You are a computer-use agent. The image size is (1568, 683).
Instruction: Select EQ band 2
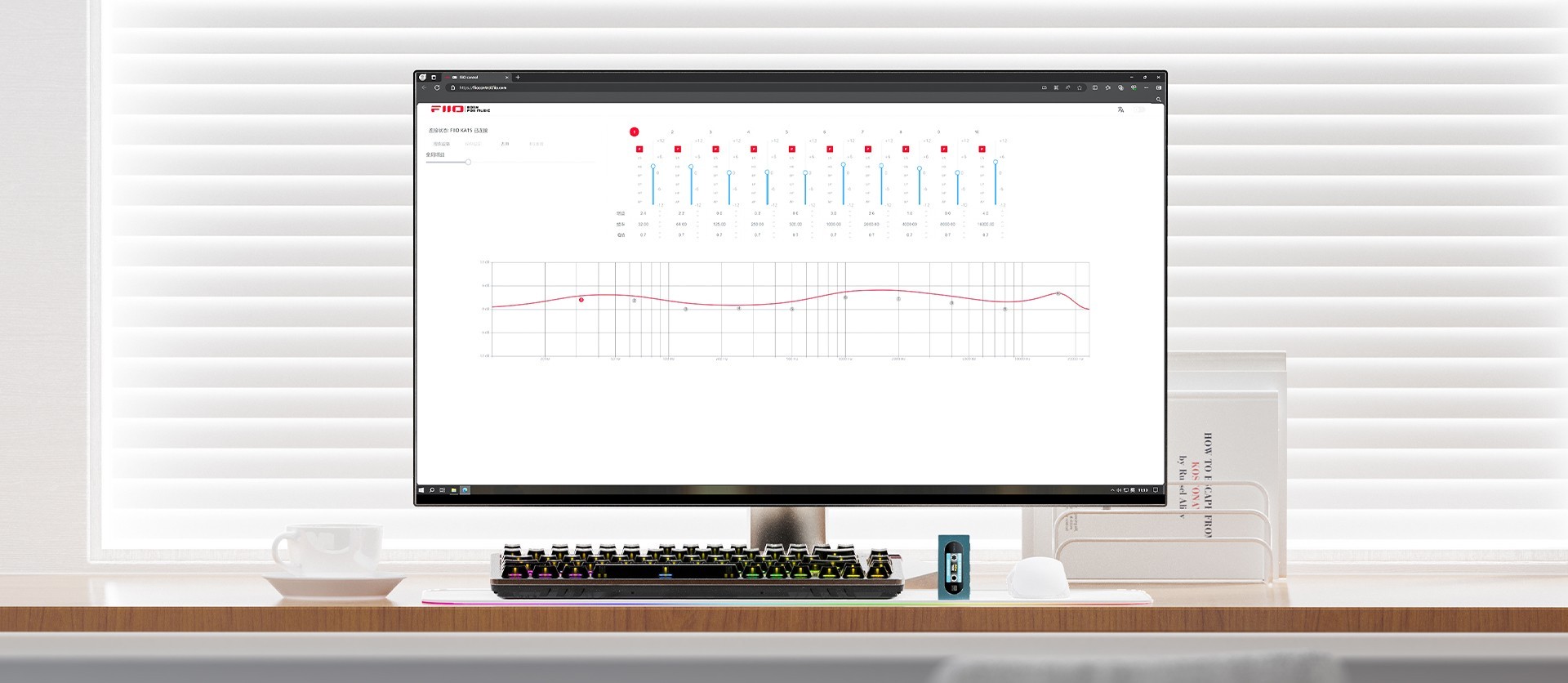pos(672,132)
